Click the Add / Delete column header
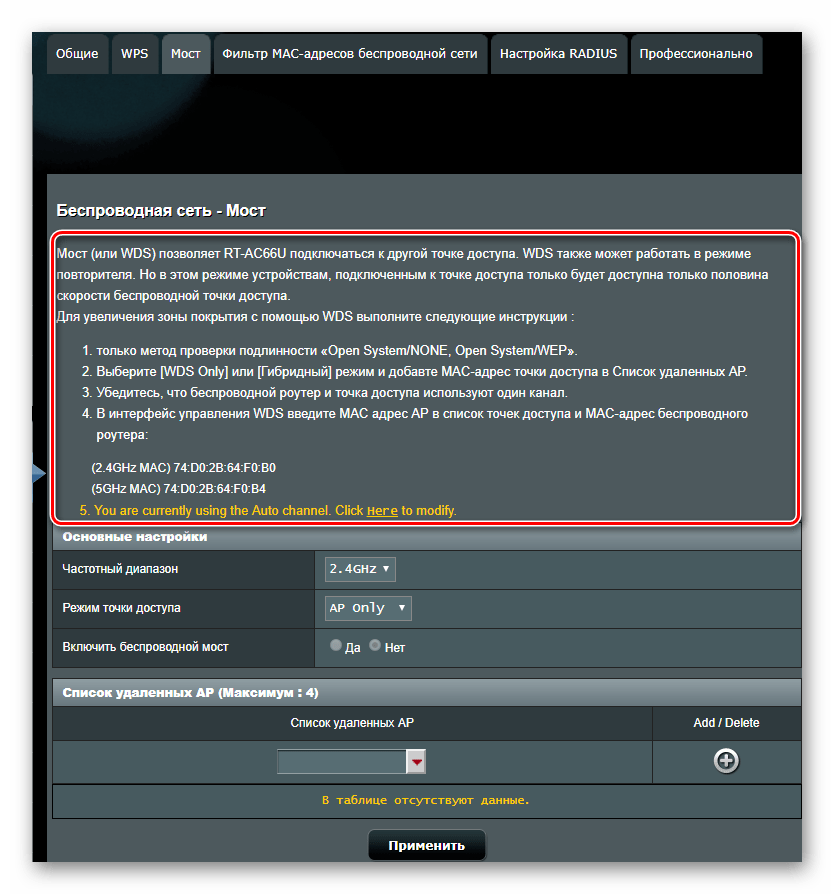The height and width of the screenshot is (894, 834). coord(726,723)
